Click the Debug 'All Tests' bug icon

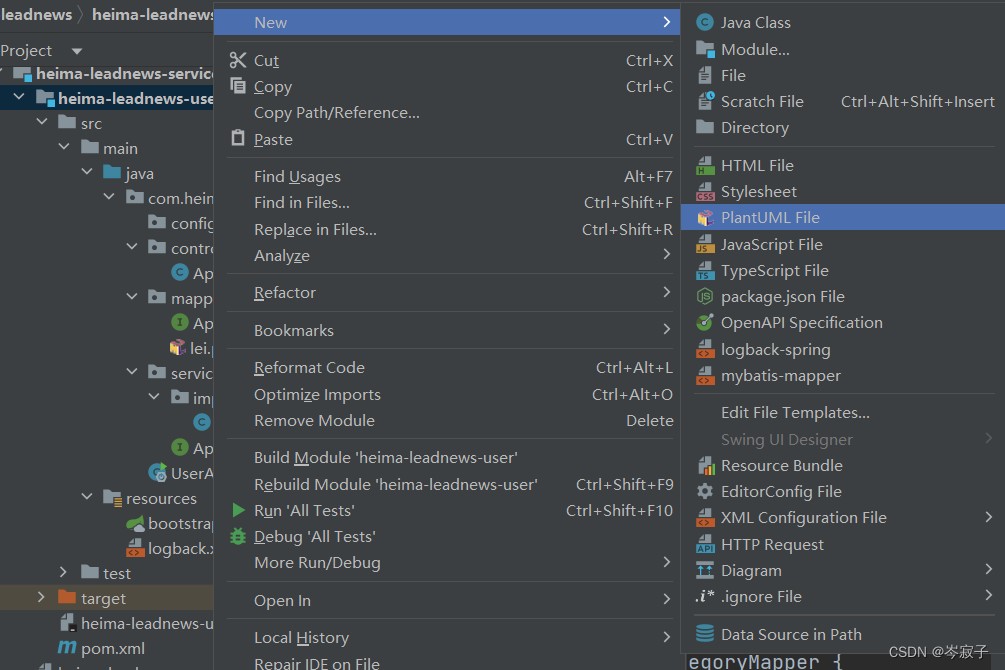[x=238, y=537]
